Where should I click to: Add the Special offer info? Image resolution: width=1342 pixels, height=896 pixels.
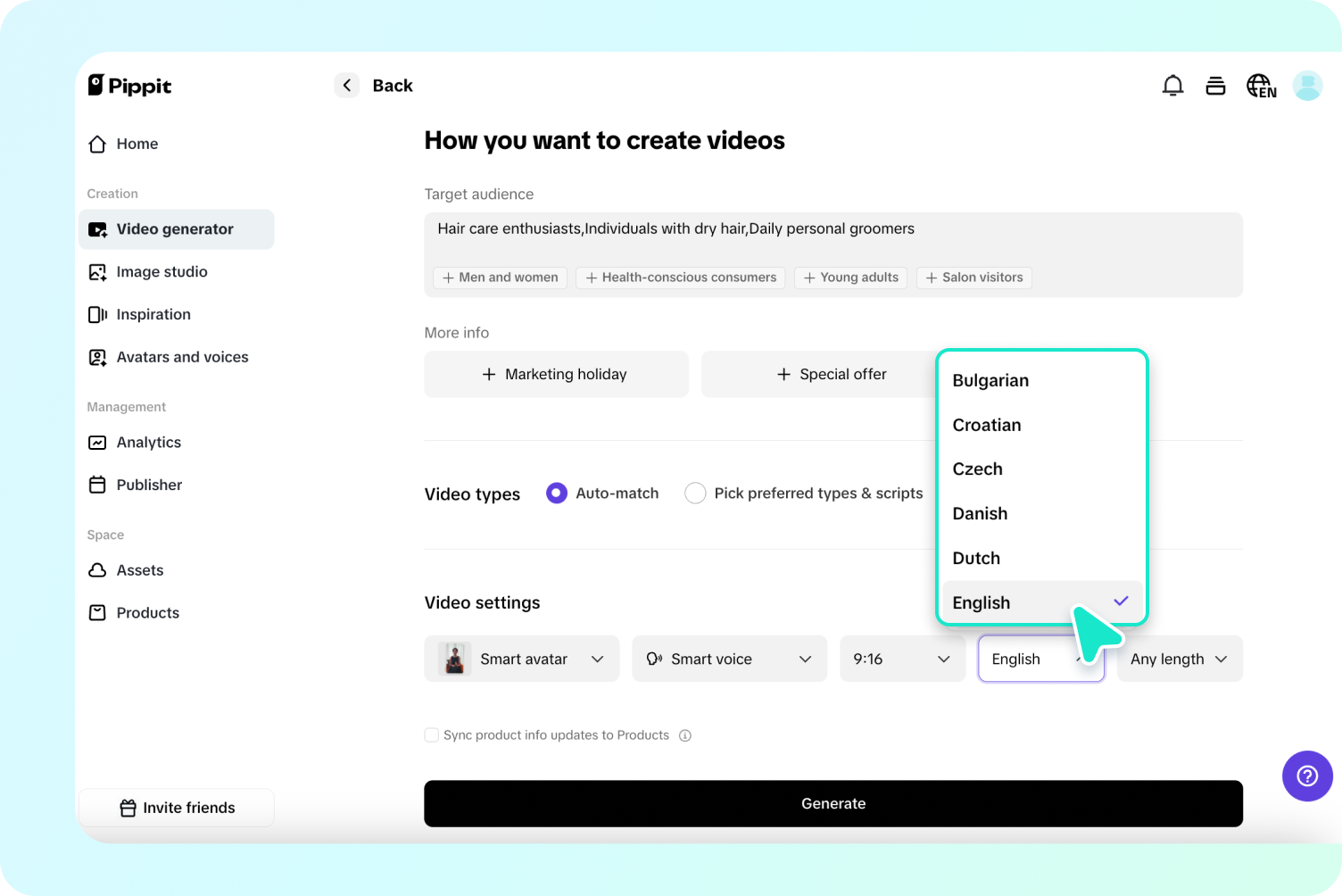coord(832,375)
